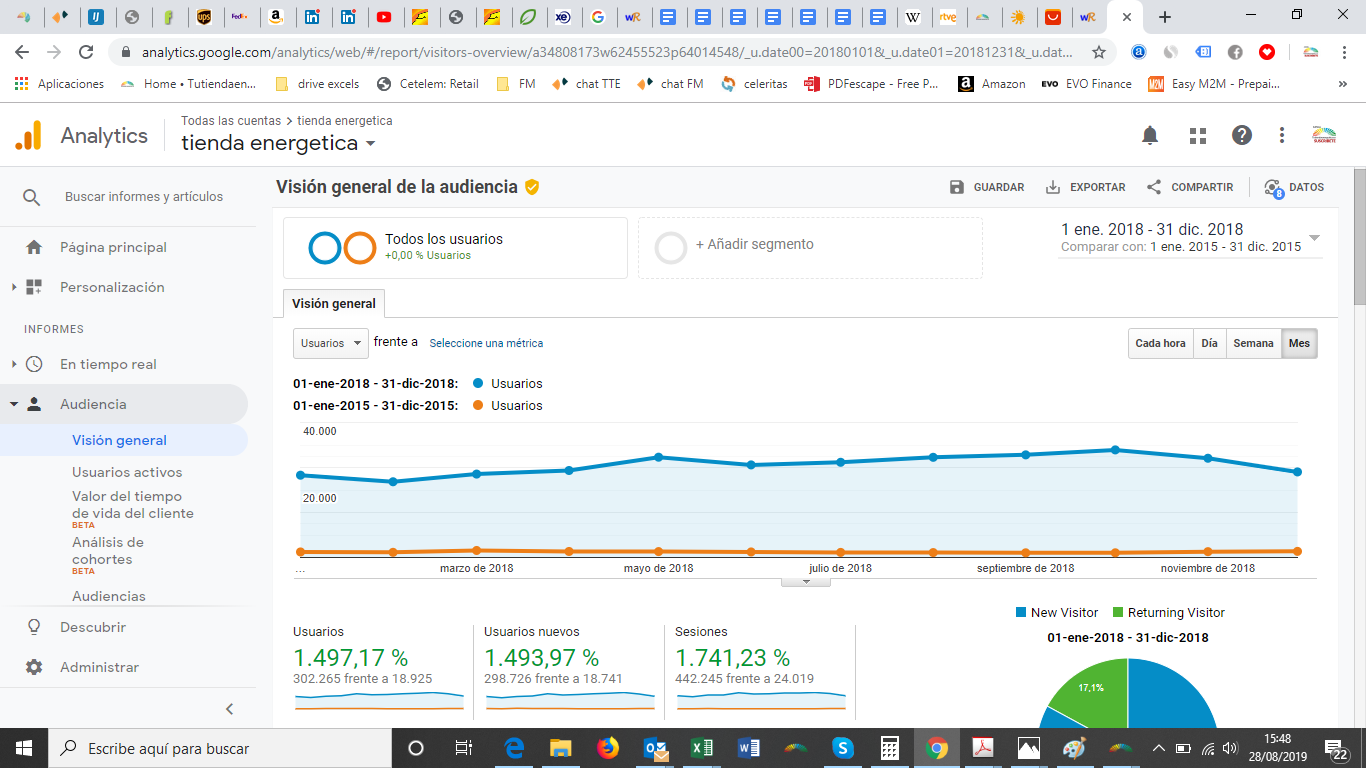1366x768 pixels.
Task: Click the Administrar gear icon
Action: coord(34,667)
